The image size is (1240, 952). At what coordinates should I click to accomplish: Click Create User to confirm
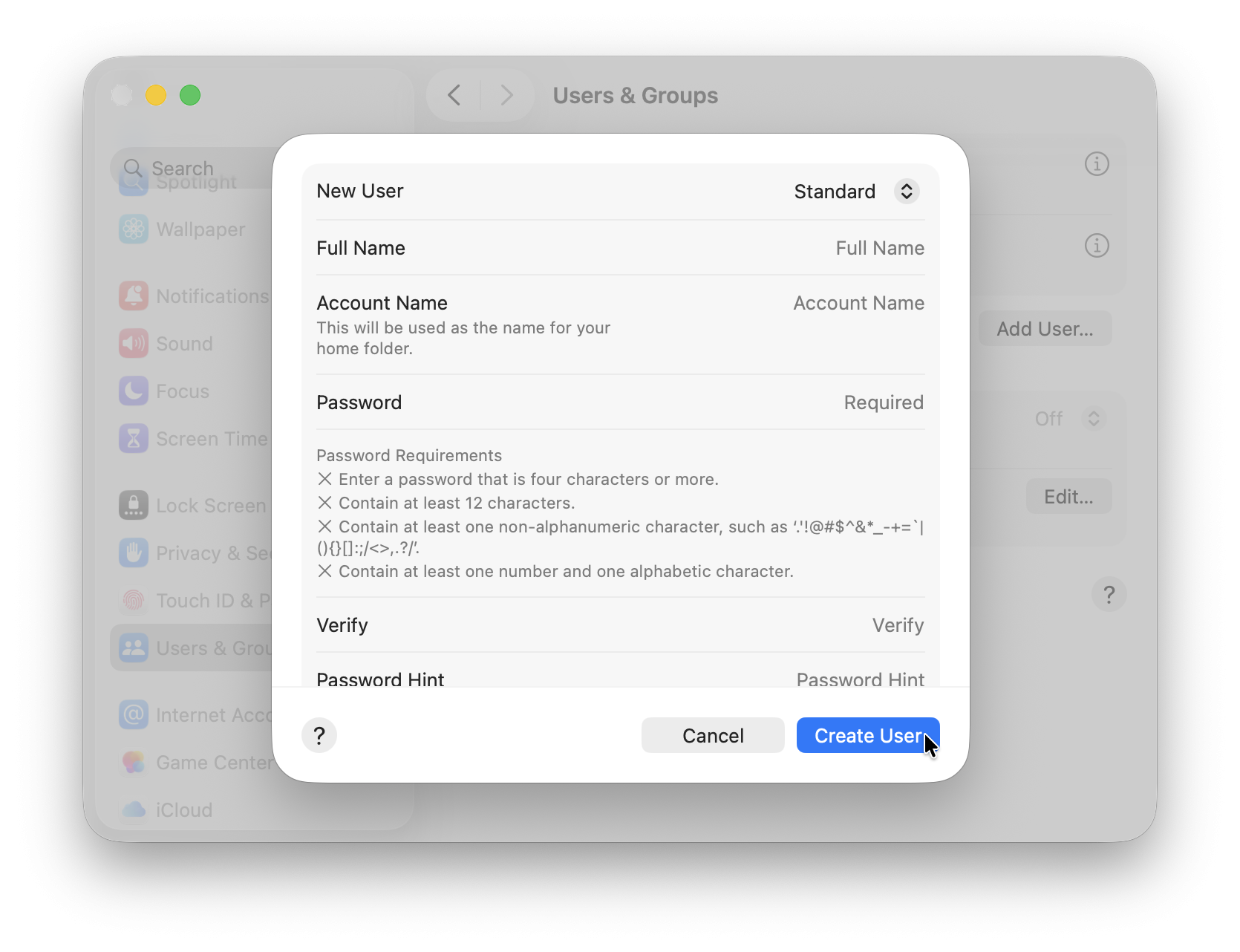click(867, 735)
